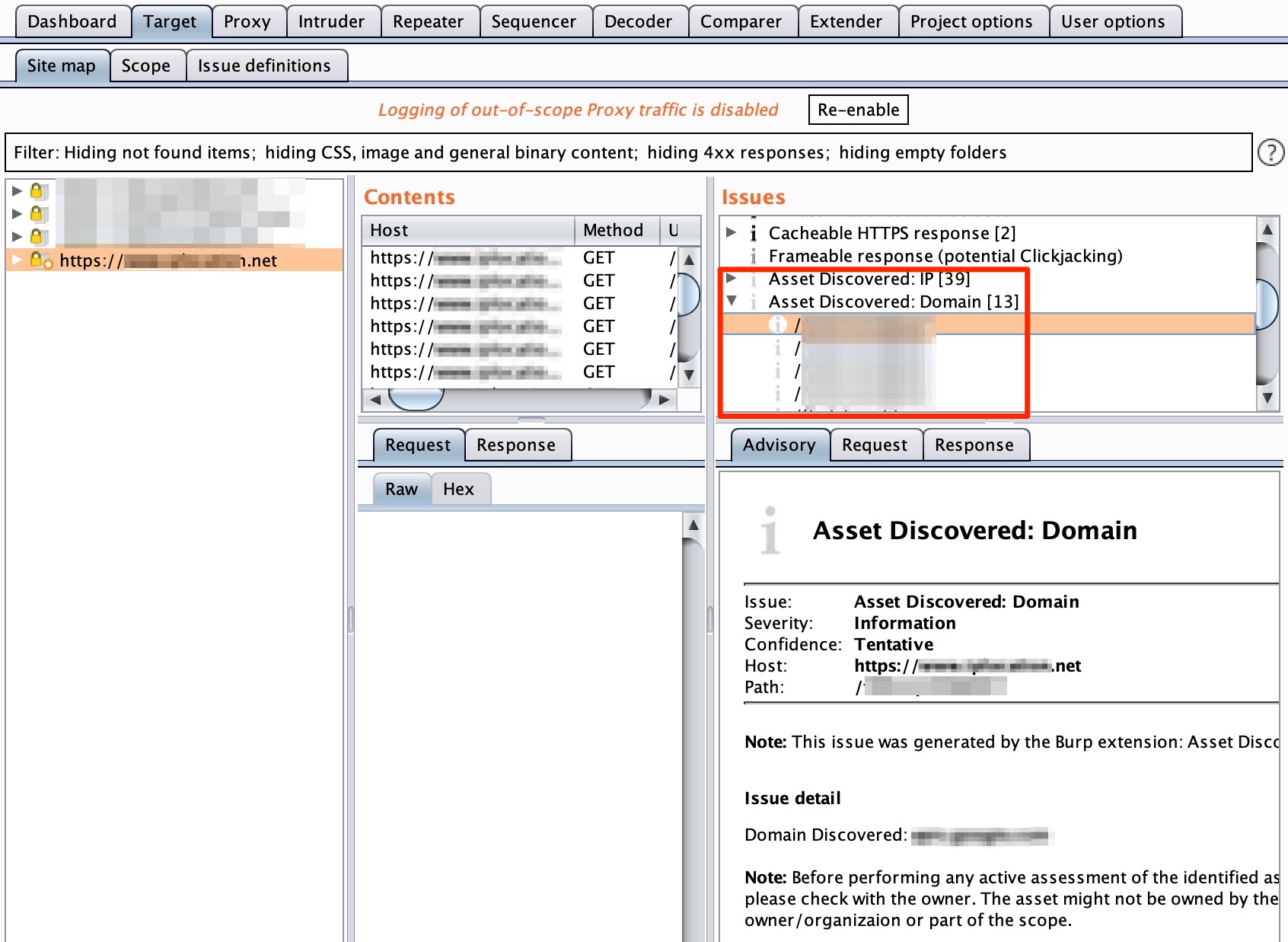Click the lock icon of the third host
This screenshot has height=942, width=1288.
pyautogui.click(x=39, y=236)
